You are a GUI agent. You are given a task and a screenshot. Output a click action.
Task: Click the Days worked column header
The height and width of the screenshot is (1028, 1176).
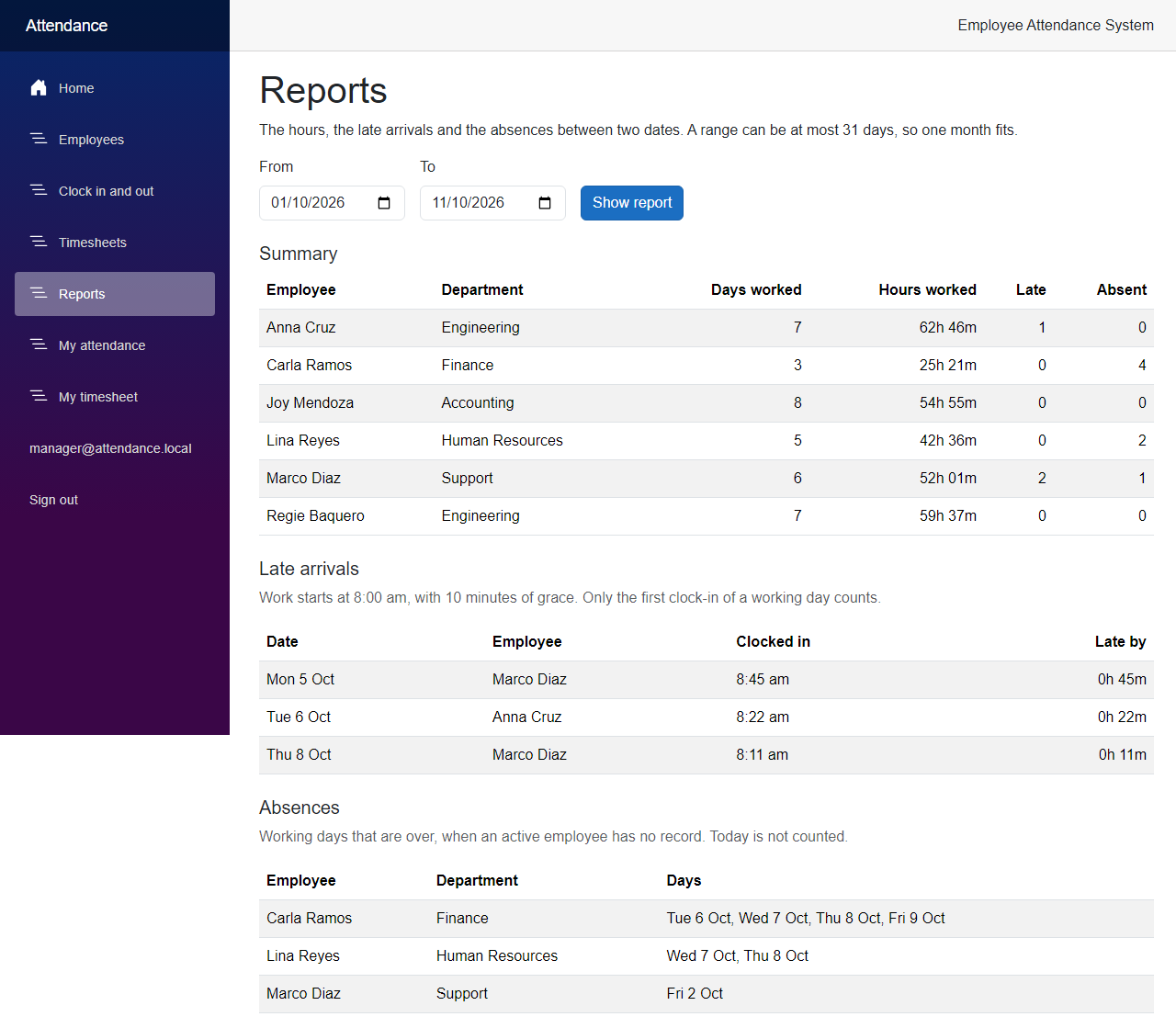coord(756,289)
